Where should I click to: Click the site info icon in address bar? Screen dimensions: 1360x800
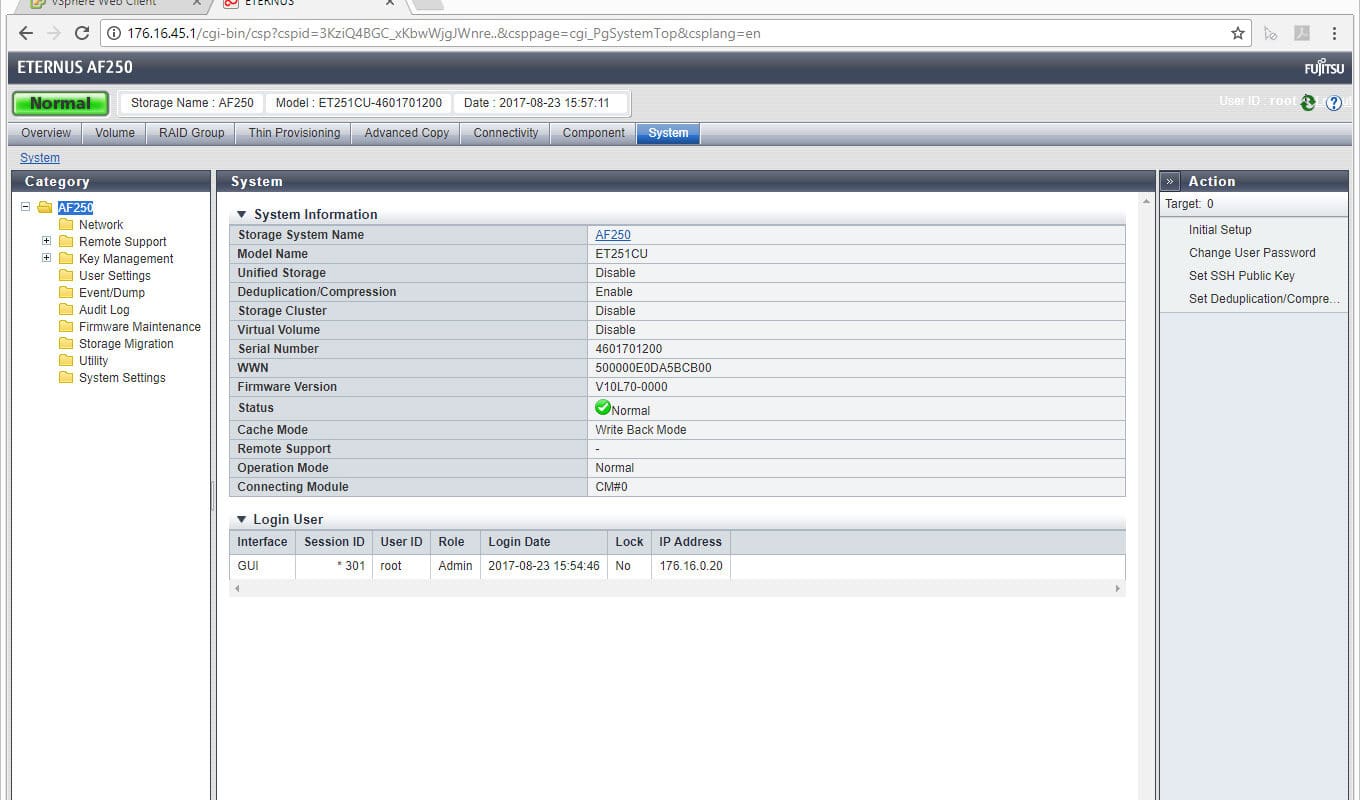click(115, 33)
